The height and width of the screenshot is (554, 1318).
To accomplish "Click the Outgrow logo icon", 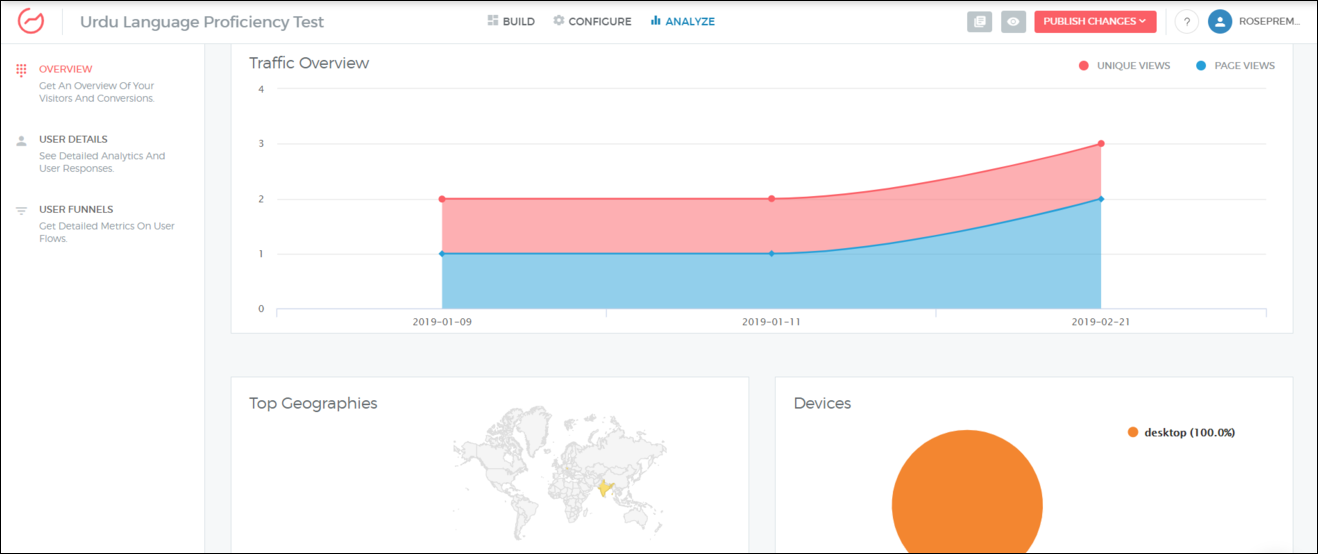I will point(31,21).
